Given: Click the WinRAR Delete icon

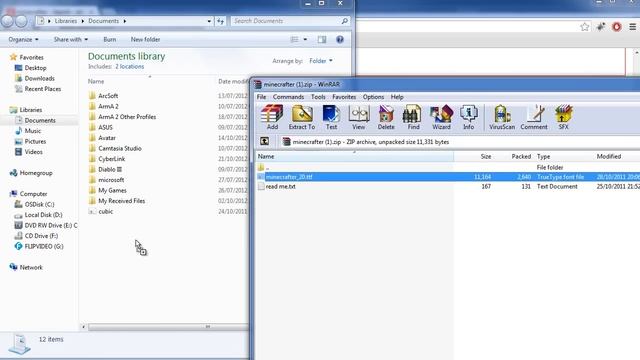Looking at the screenshot, I should pyautogui.click(x=386, y=117).
